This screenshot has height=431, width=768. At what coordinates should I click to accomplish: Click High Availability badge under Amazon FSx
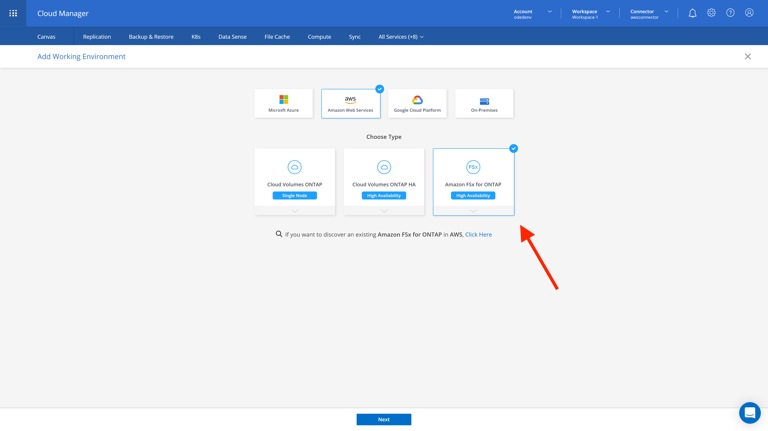click(473, 195)
